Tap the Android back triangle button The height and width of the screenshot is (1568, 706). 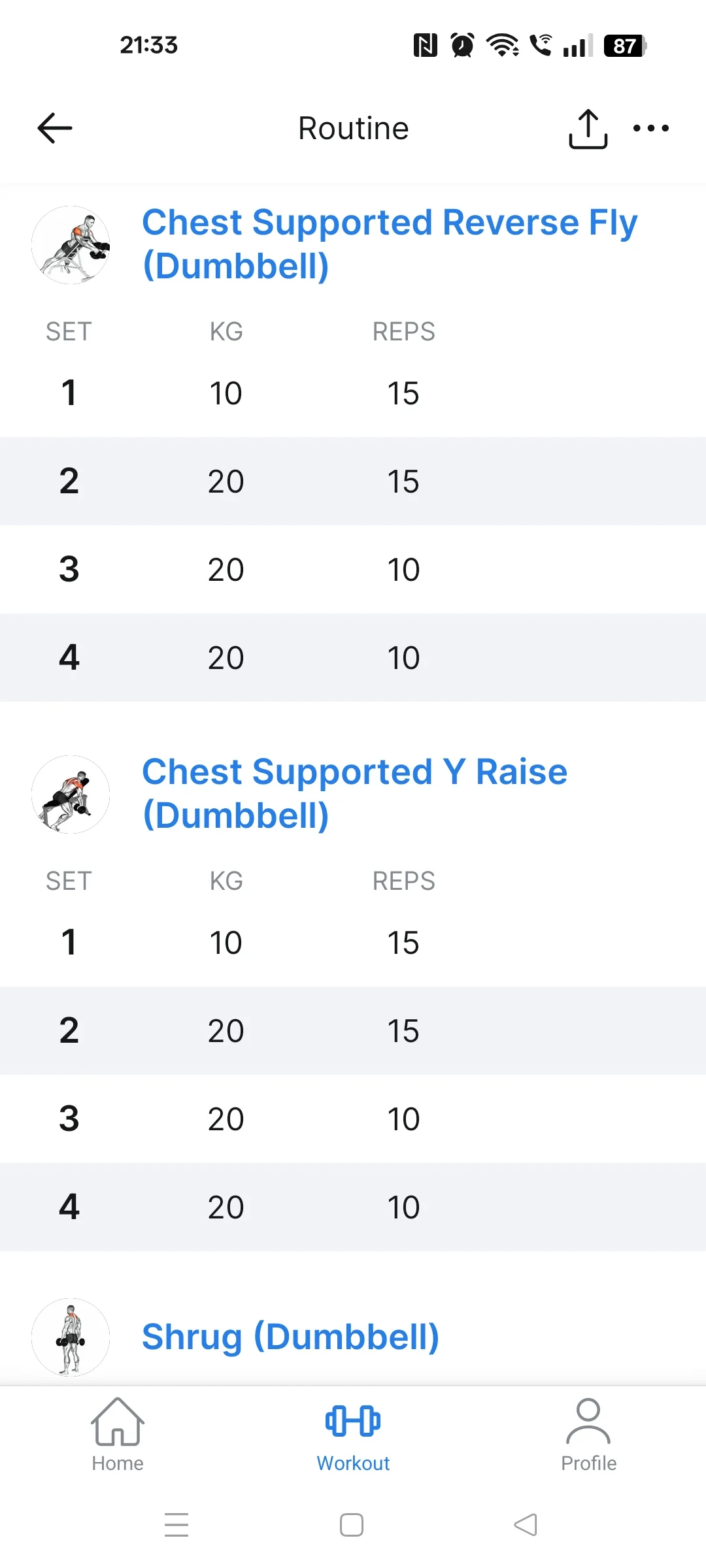526,1525
